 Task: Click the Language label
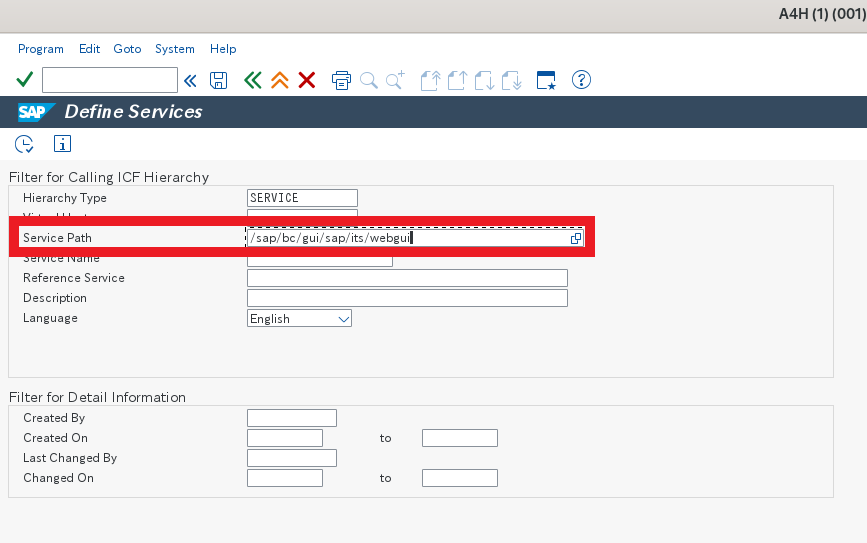pos(50,318)
